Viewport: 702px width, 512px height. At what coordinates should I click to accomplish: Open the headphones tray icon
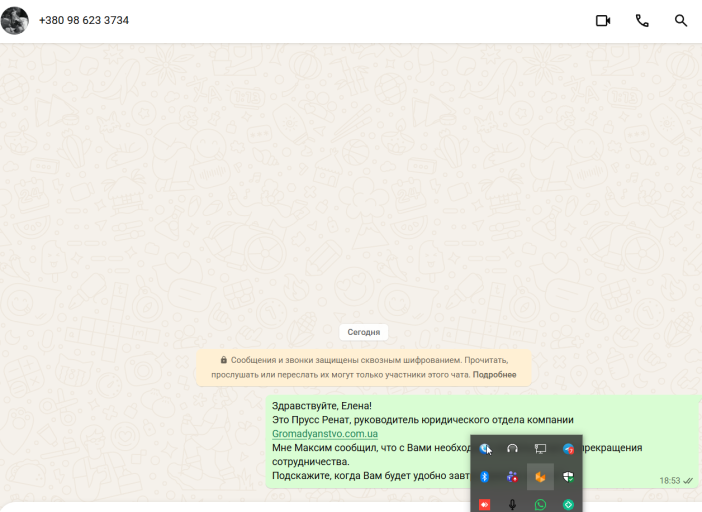(512, 448)
